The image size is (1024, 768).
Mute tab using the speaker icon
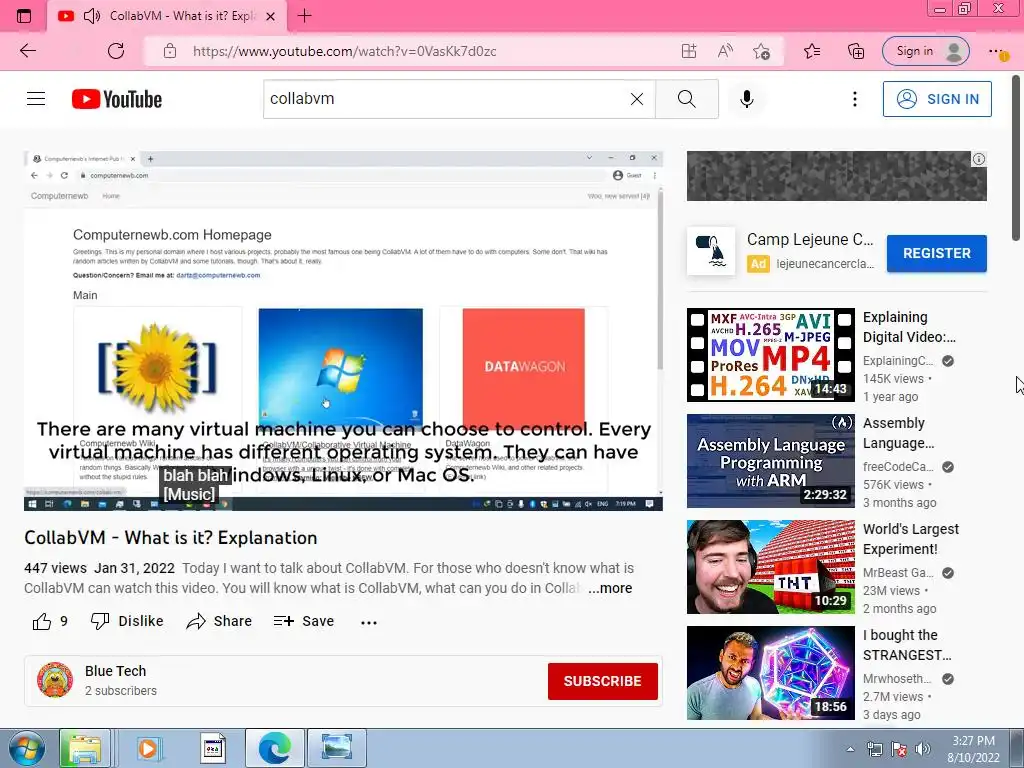(x=92, y=16)
